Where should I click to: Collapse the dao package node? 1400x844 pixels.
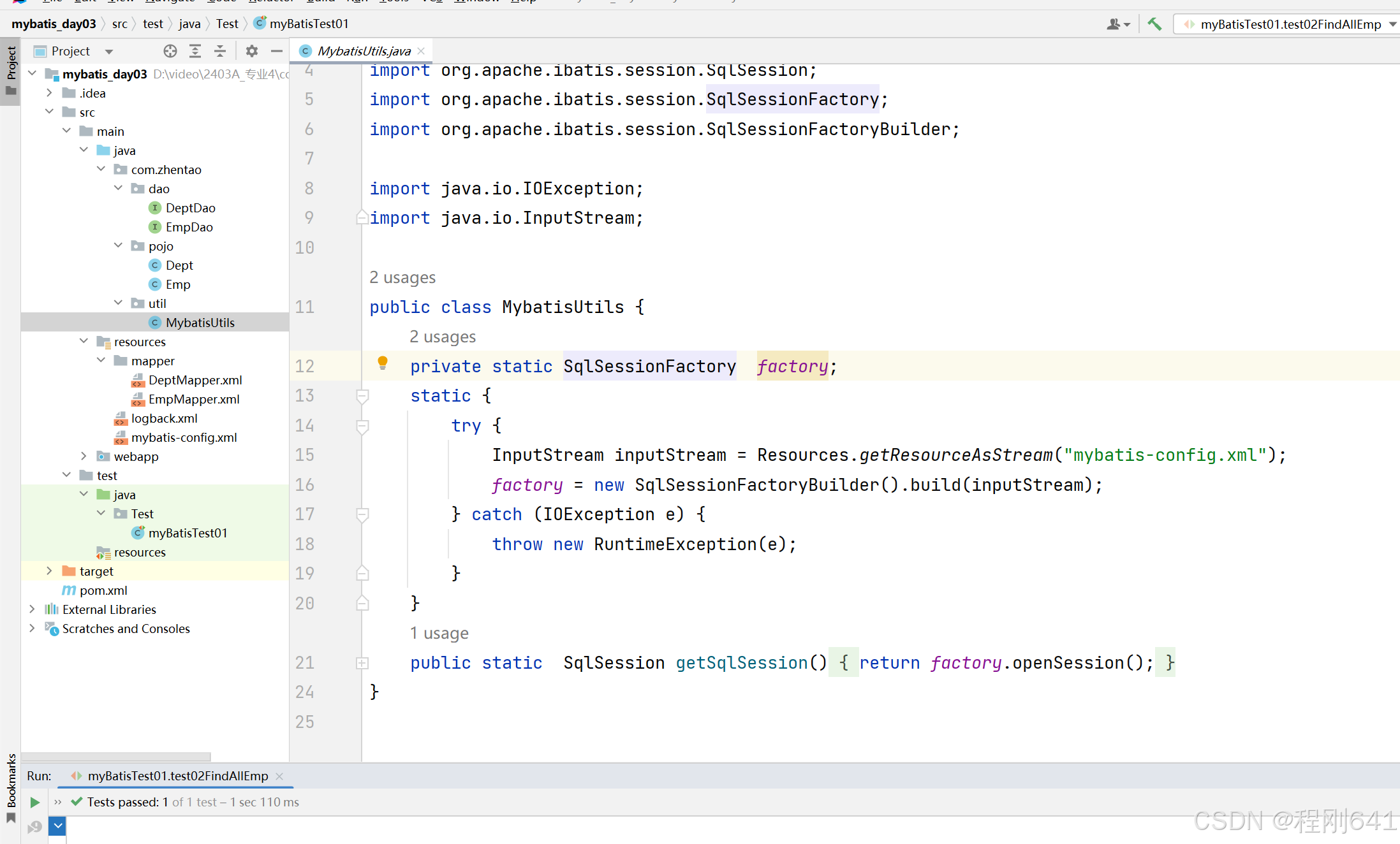(x=118, y=189)
